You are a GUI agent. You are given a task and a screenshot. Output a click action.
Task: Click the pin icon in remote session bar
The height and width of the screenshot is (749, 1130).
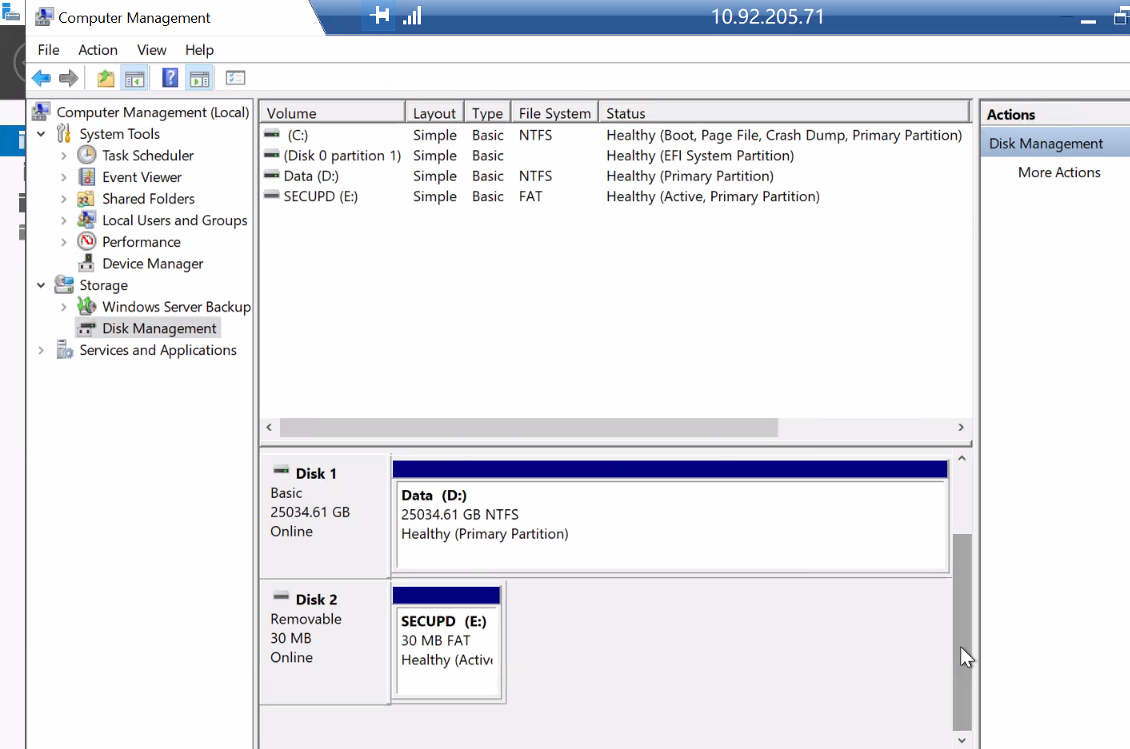click(379, 15)
